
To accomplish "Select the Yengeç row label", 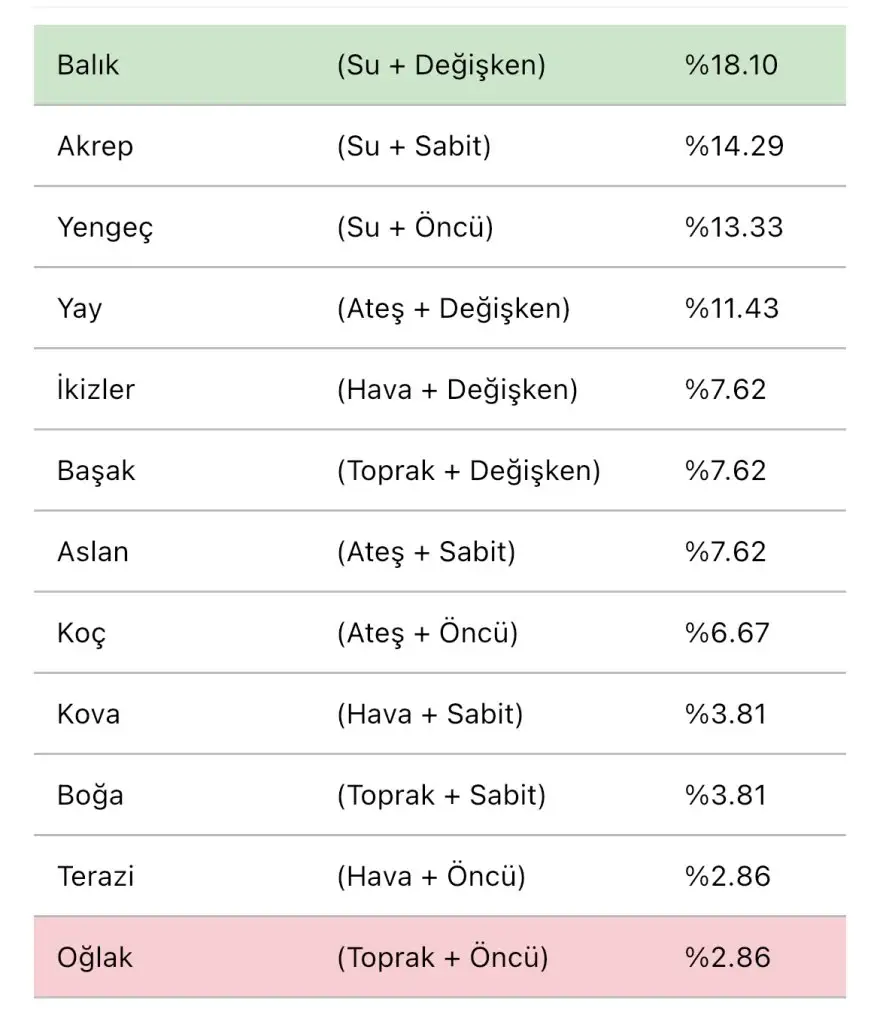I will pos(105,228).
